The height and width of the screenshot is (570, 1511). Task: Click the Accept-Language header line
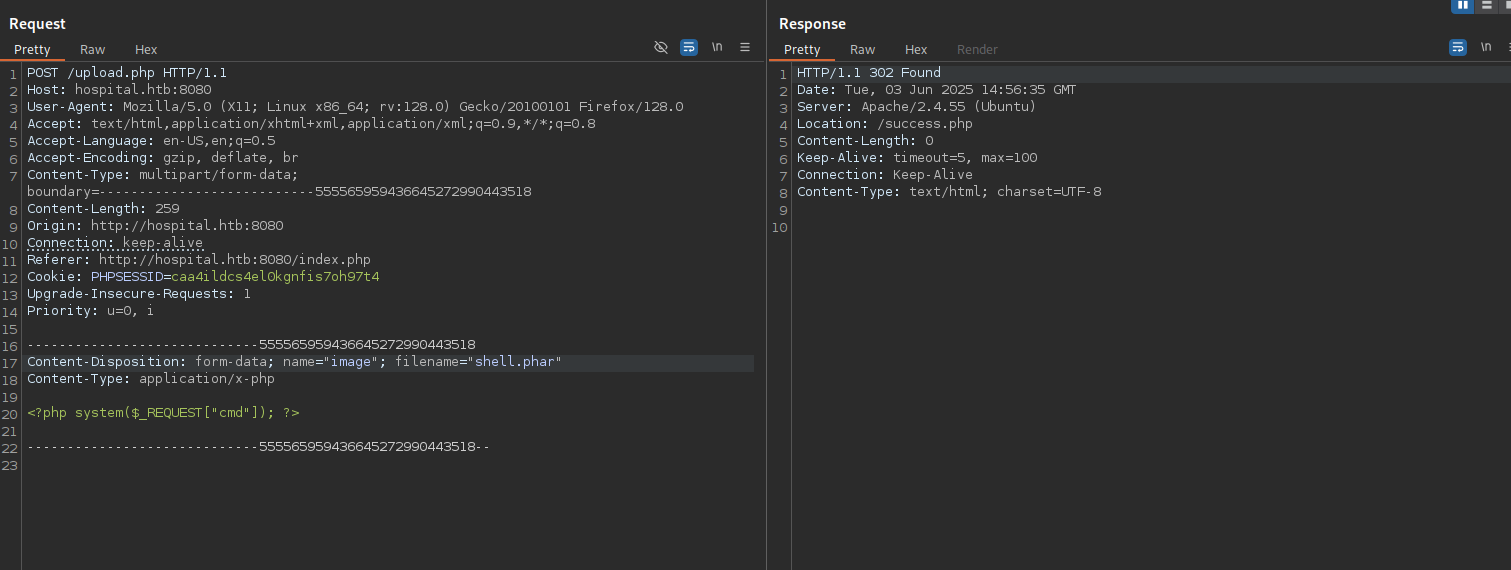tap(151, 141)
